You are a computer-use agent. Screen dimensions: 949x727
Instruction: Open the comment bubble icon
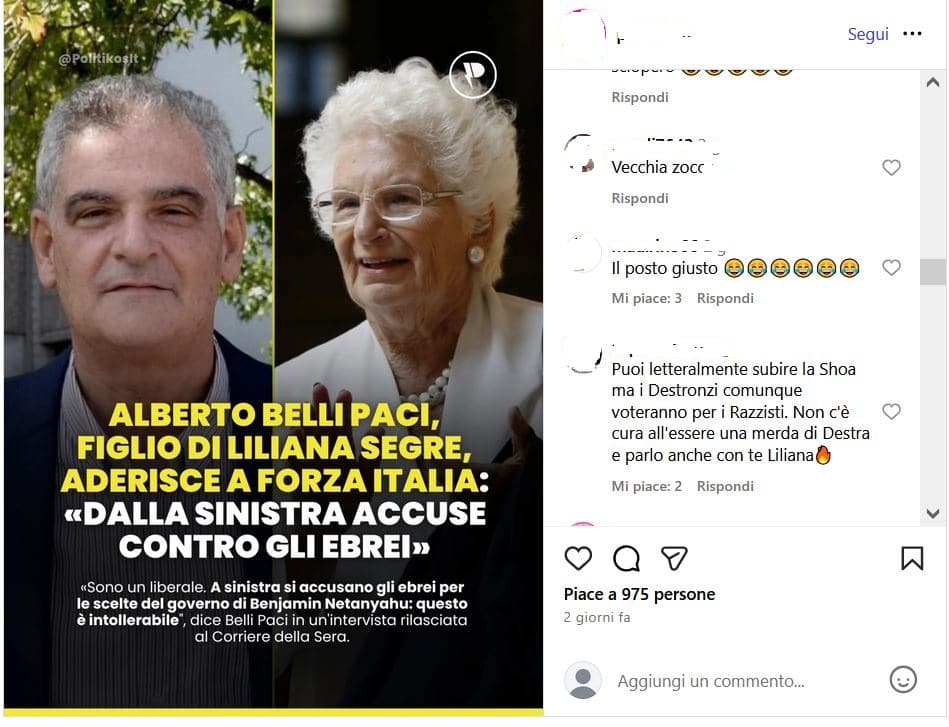coord(626,558)
